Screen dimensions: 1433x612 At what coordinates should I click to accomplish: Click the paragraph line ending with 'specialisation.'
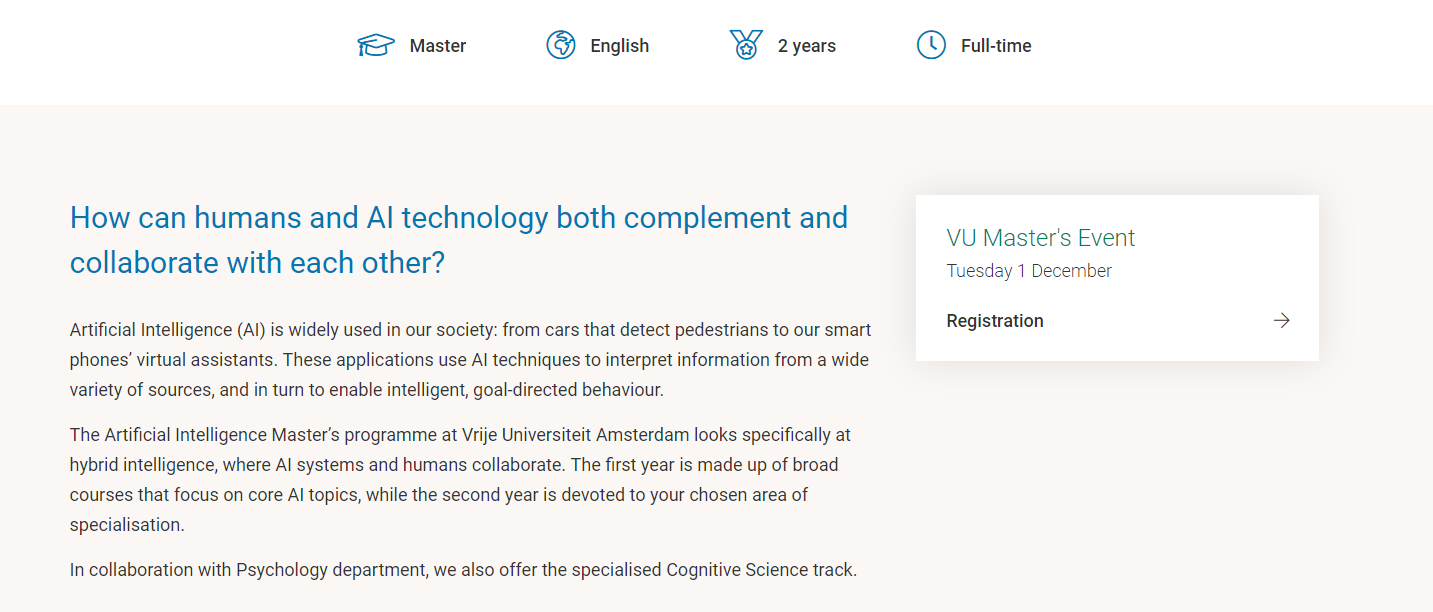127,525
